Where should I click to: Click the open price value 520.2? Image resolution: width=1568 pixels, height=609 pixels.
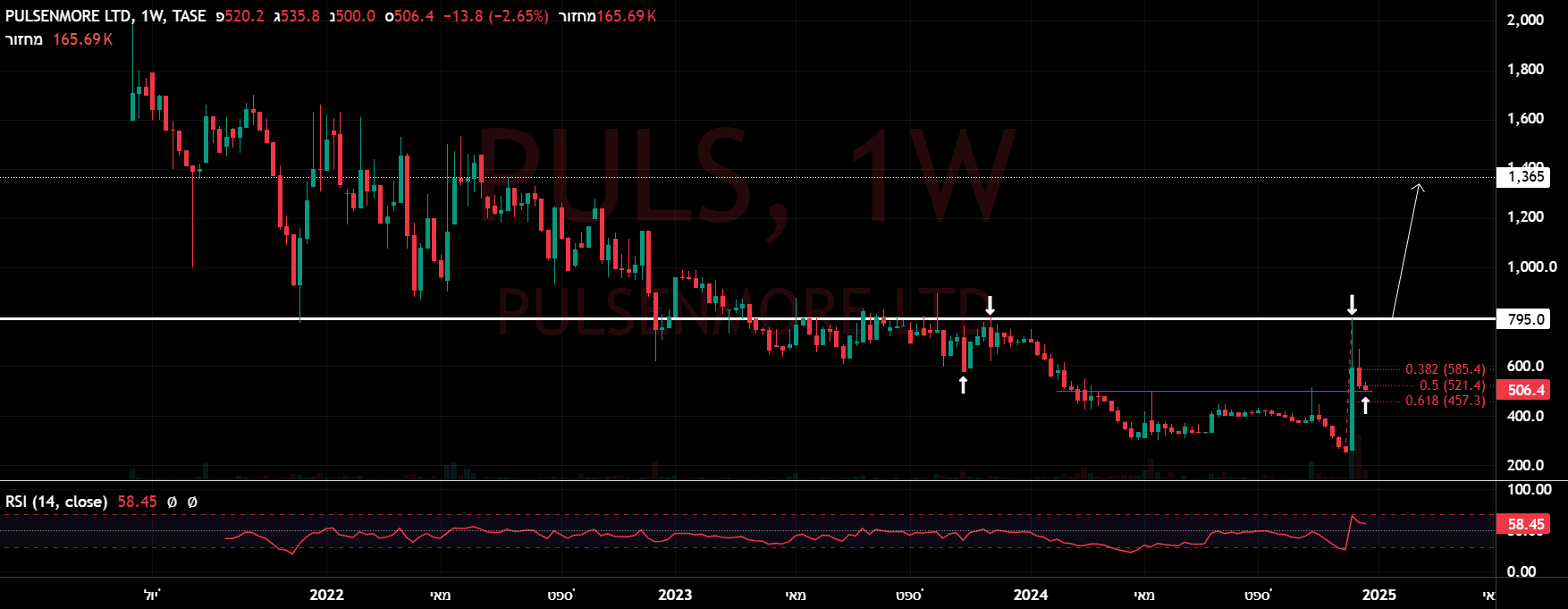tap(244, 16)
